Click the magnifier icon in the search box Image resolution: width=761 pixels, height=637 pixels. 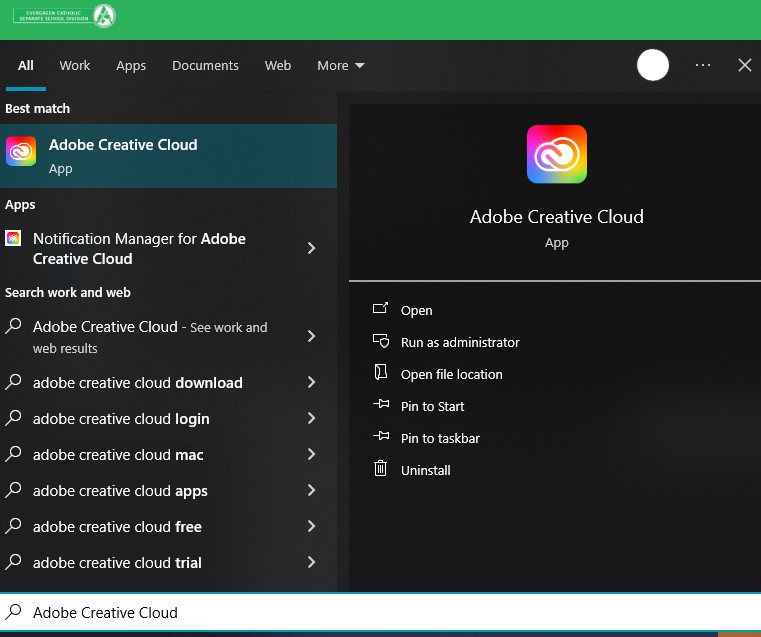(14, 612)
